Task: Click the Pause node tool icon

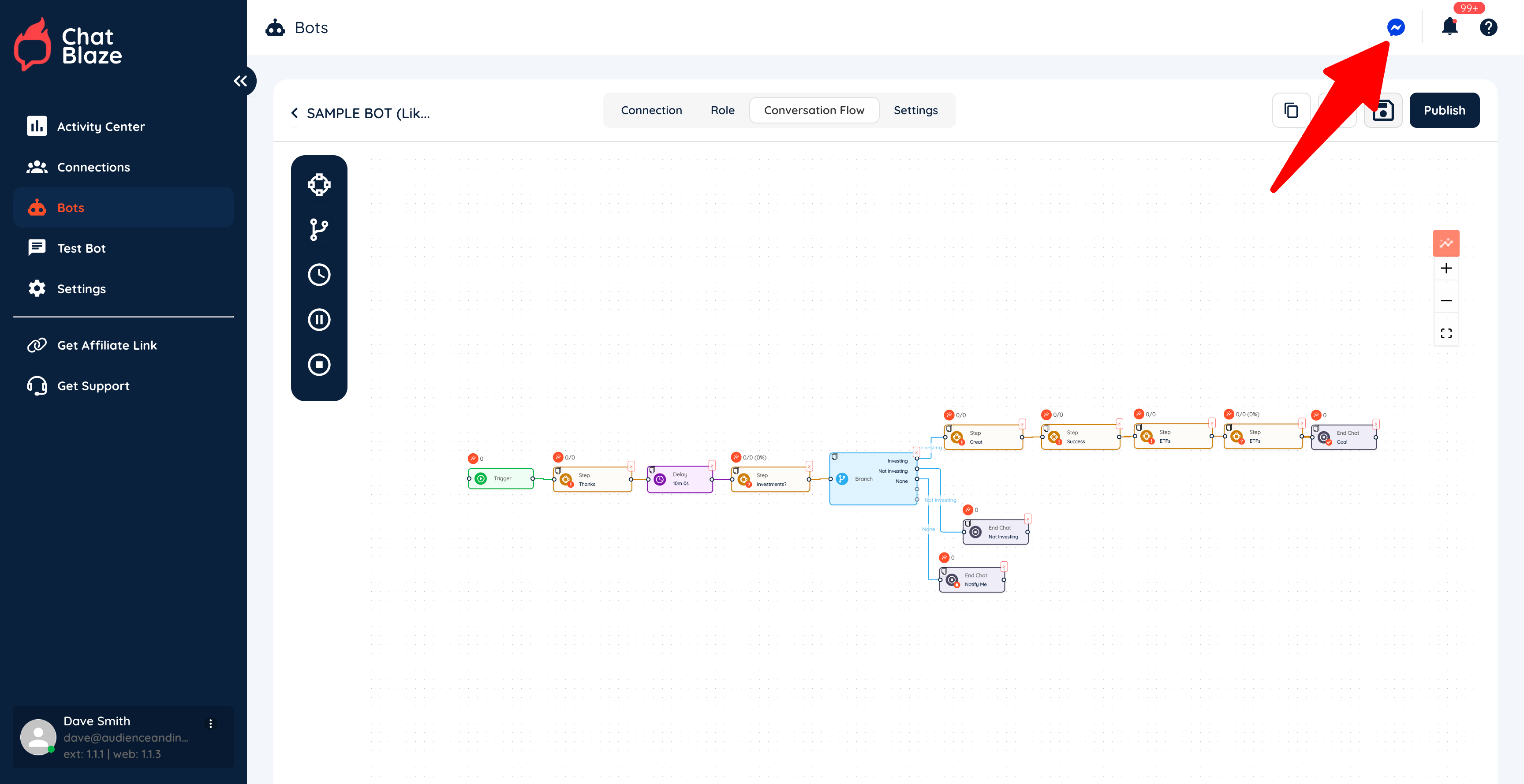Action: point(319,320)
